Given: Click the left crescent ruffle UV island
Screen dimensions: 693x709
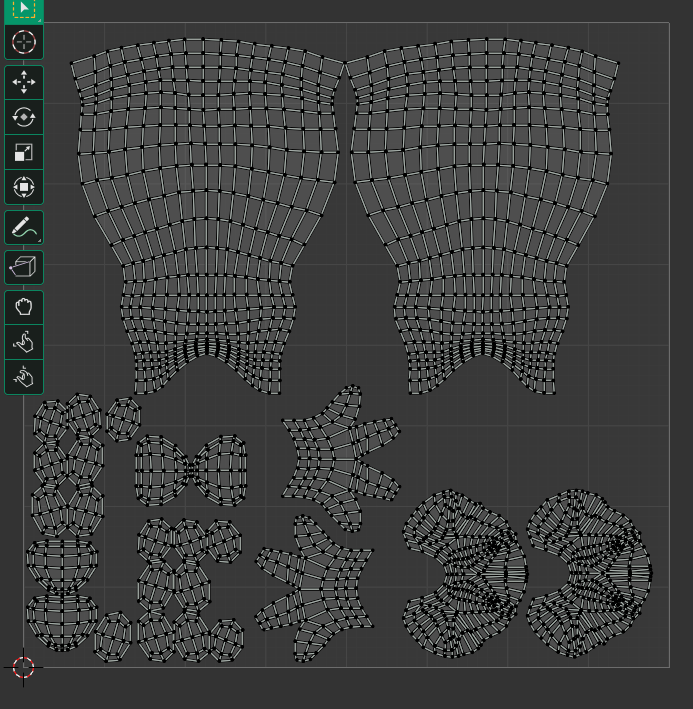Looking at the screenshot, I should (x=466, y=573).
